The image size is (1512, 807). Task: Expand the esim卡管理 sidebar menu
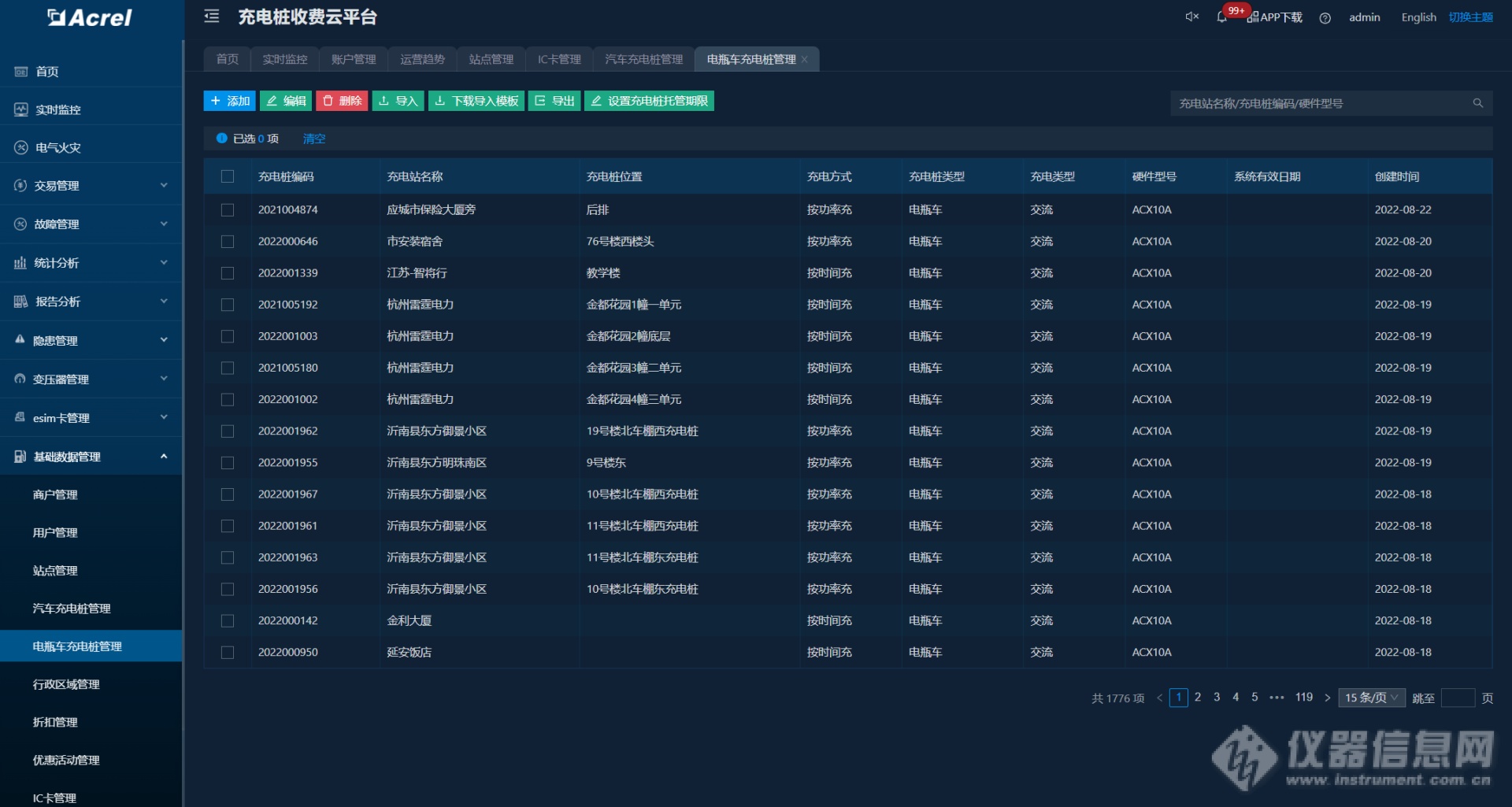91,417
